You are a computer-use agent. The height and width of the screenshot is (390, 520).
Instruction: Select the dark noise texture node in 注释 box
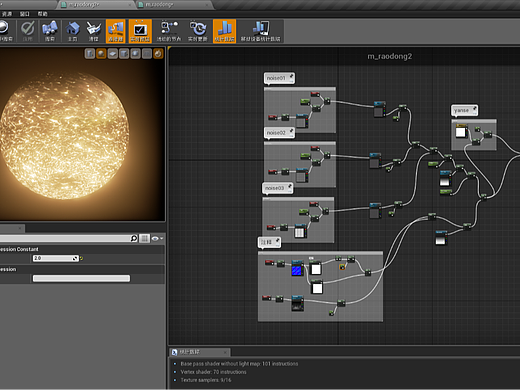298,303
